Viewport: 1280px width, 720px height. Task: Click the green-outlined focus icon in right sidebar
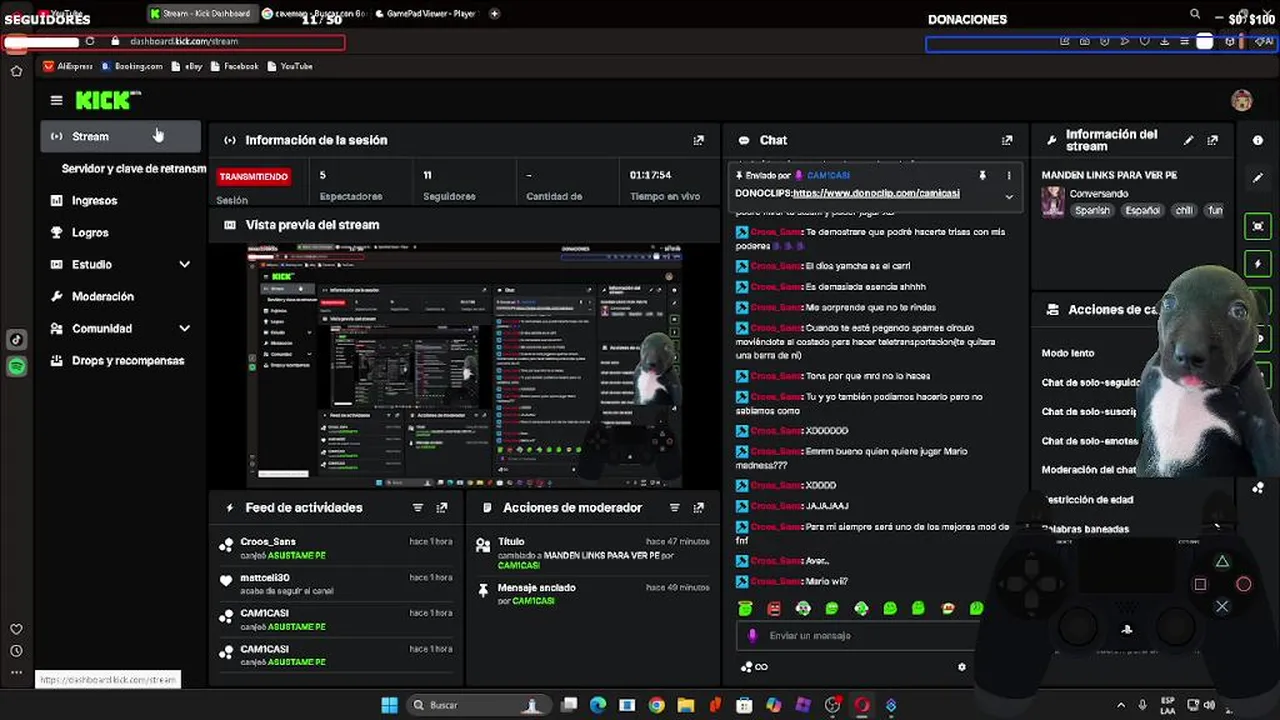click(1258, 226)
